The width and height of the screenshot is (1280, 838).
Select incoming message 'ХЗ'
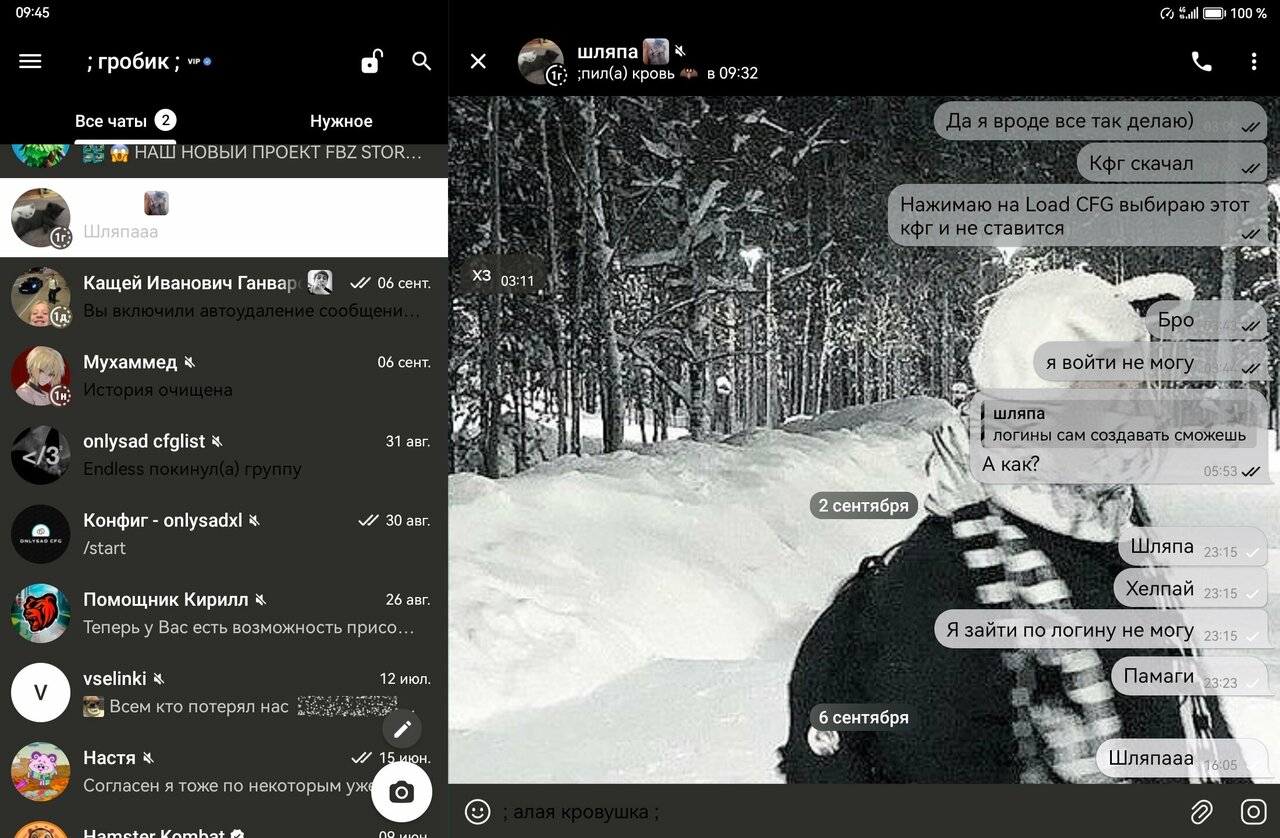click(503, 276)
